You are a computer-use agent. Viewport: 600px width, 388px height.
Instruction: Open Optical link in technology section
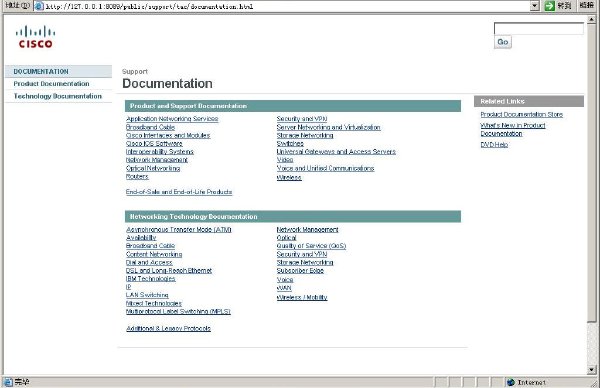point(287,238)
